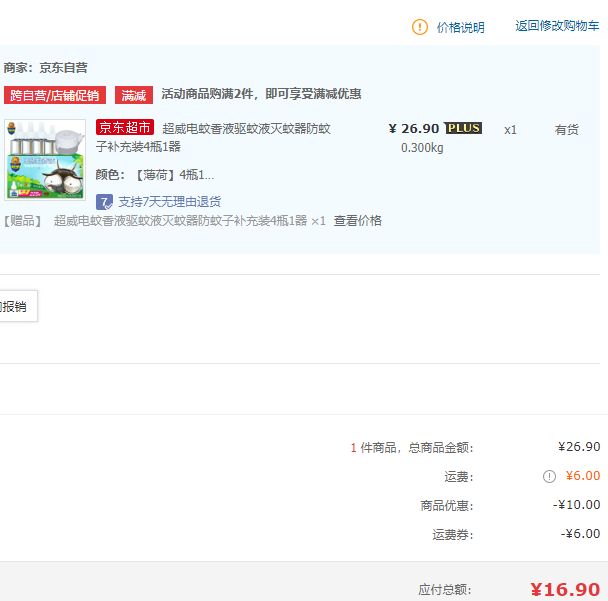Image resolution: width=608 pixels, height=601 pixels.
Task: Return to cart via 返回修改购物车
Action: click(557, 26)
